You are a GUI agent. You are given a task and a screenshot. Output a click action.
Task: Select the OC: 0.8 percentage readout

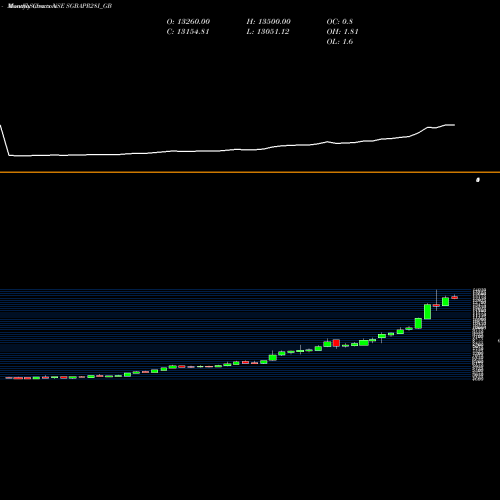point(339,22)
